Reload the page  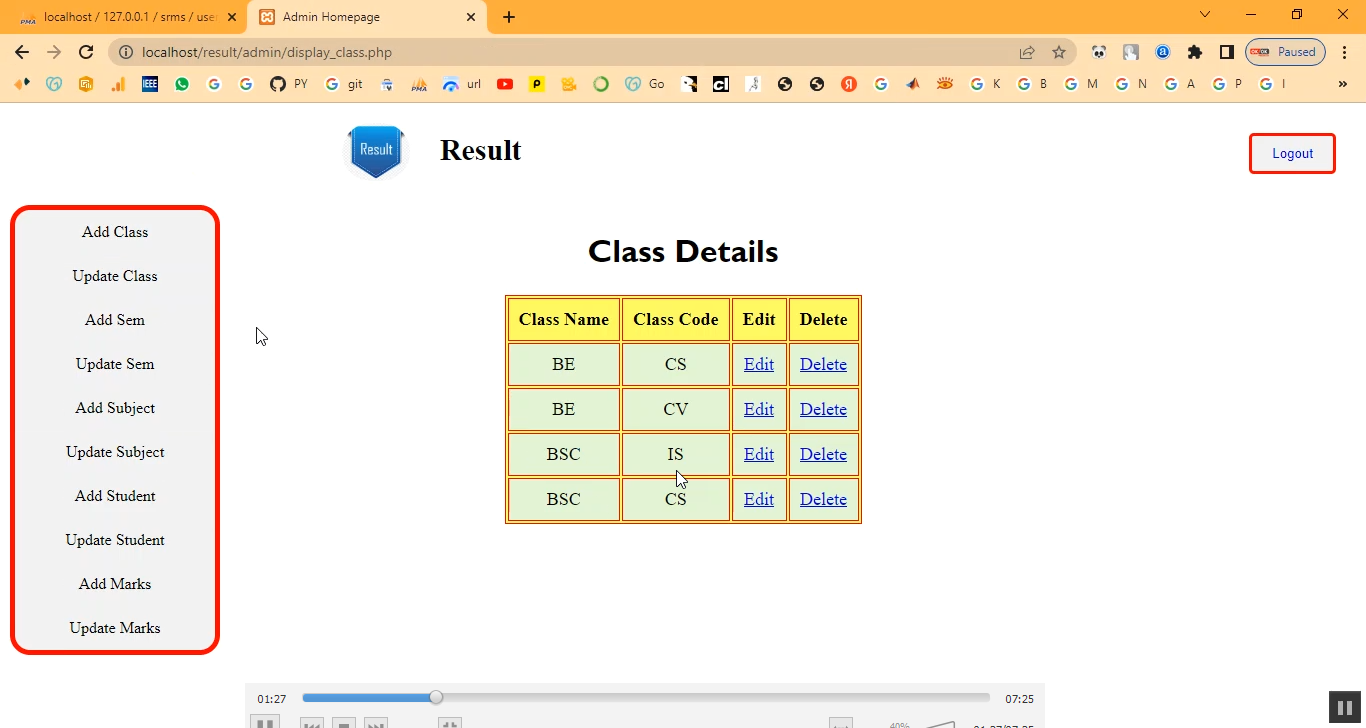86,52
